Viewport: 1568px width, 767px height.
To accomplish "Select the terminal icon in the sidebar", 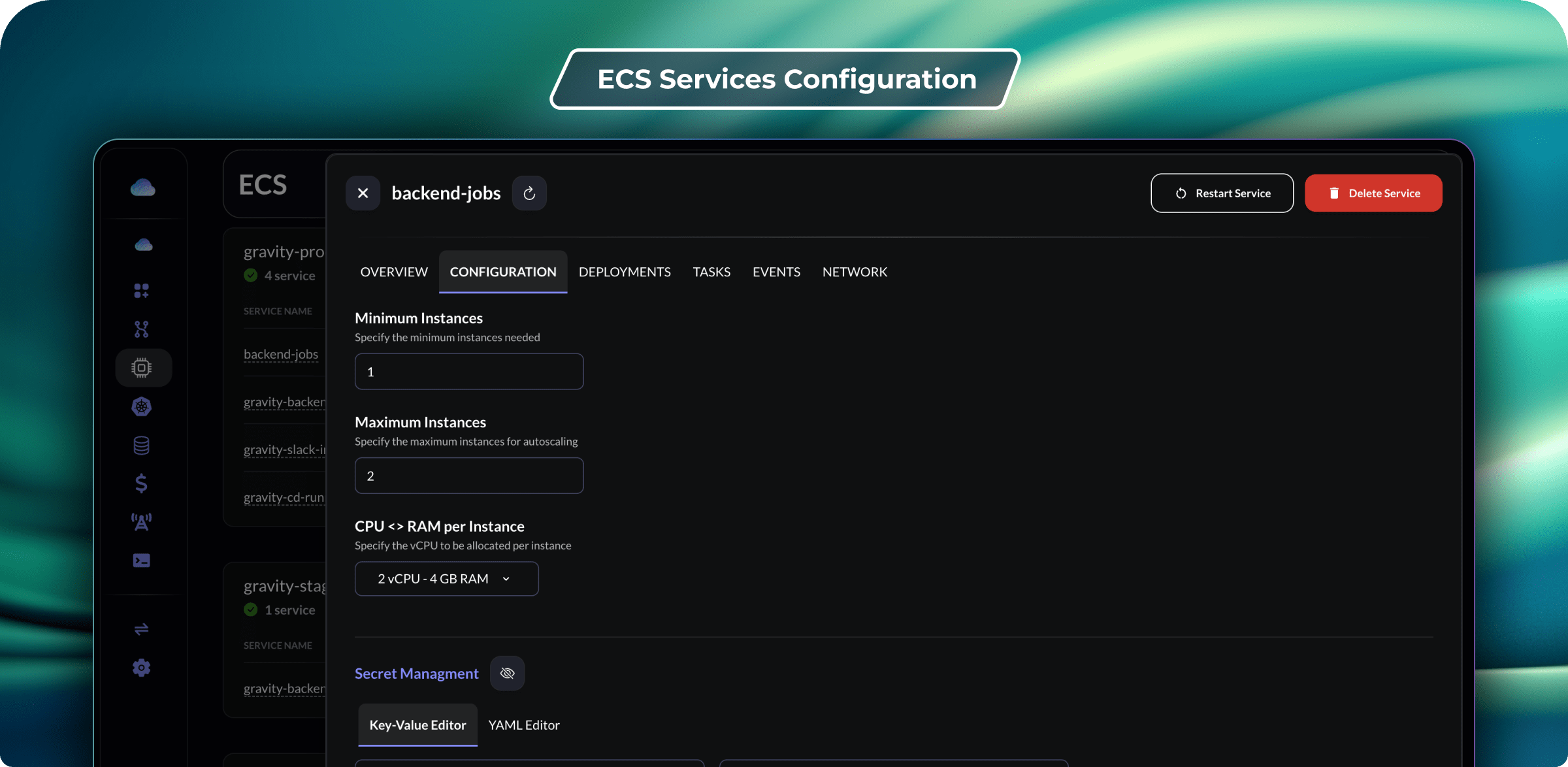I will (x=141, y=560).
